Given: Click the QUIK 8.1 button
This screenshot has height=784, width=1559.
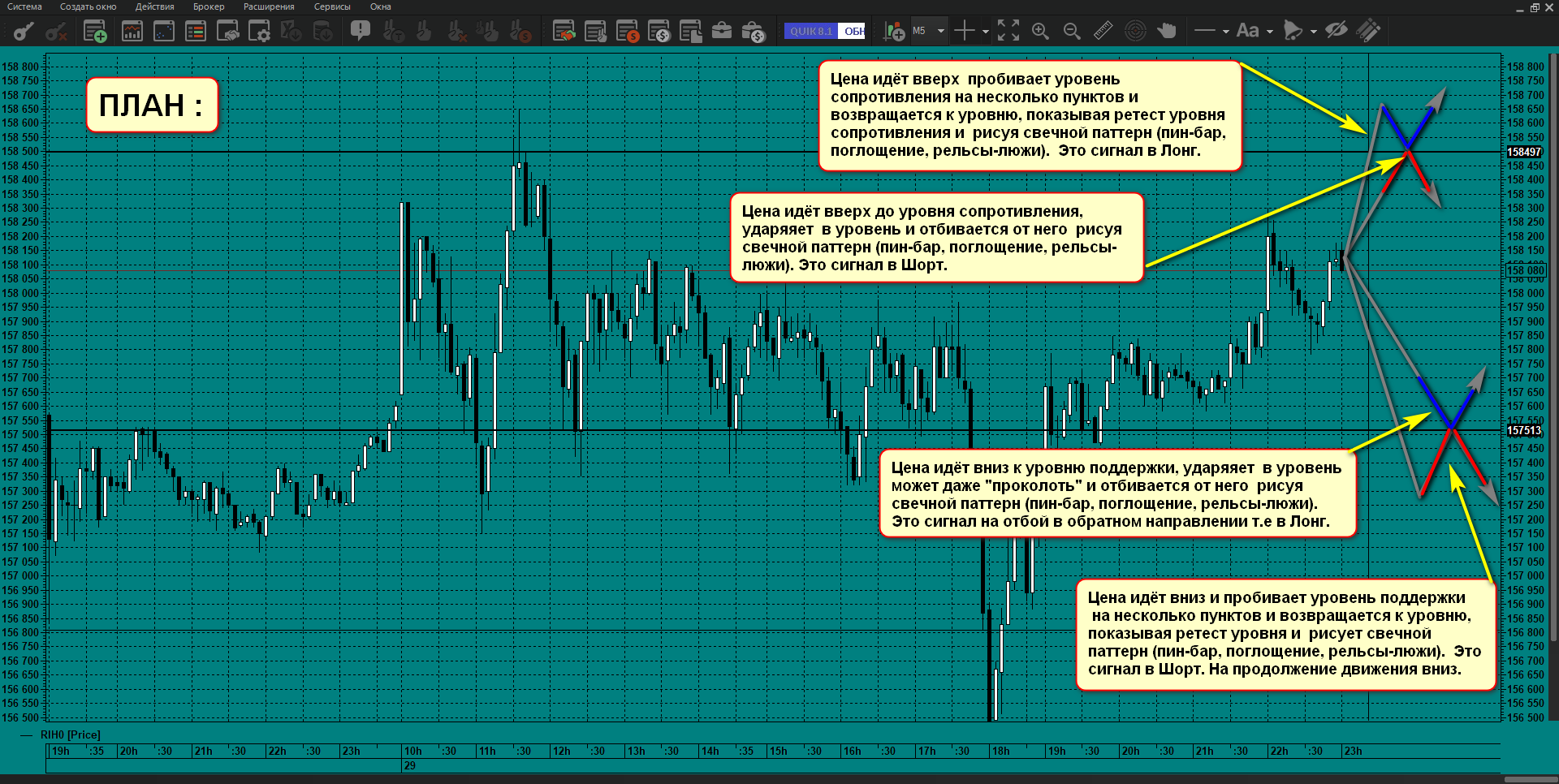Looking at the screenshot, I should pos(810,31).
